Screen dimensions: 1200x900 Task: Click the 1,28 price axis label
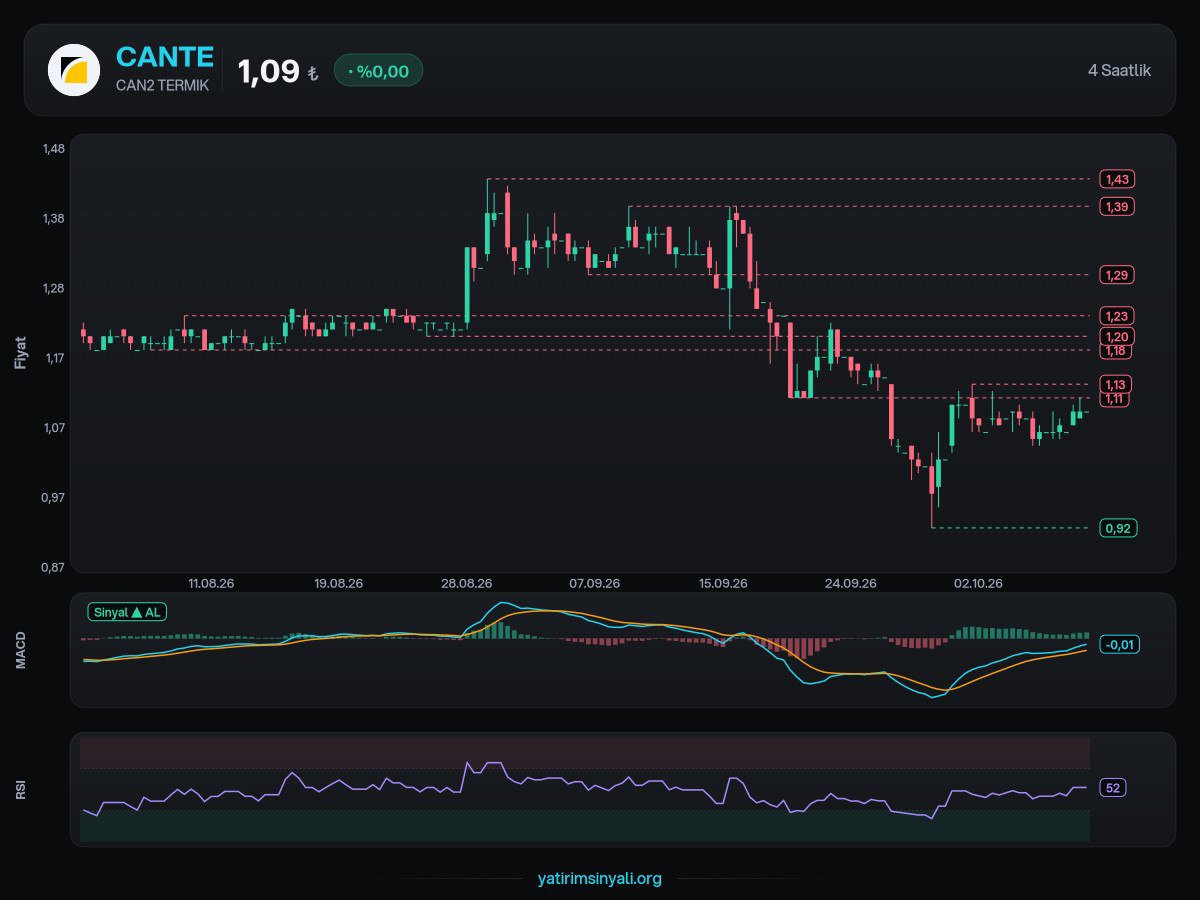[x=53, y=288]
